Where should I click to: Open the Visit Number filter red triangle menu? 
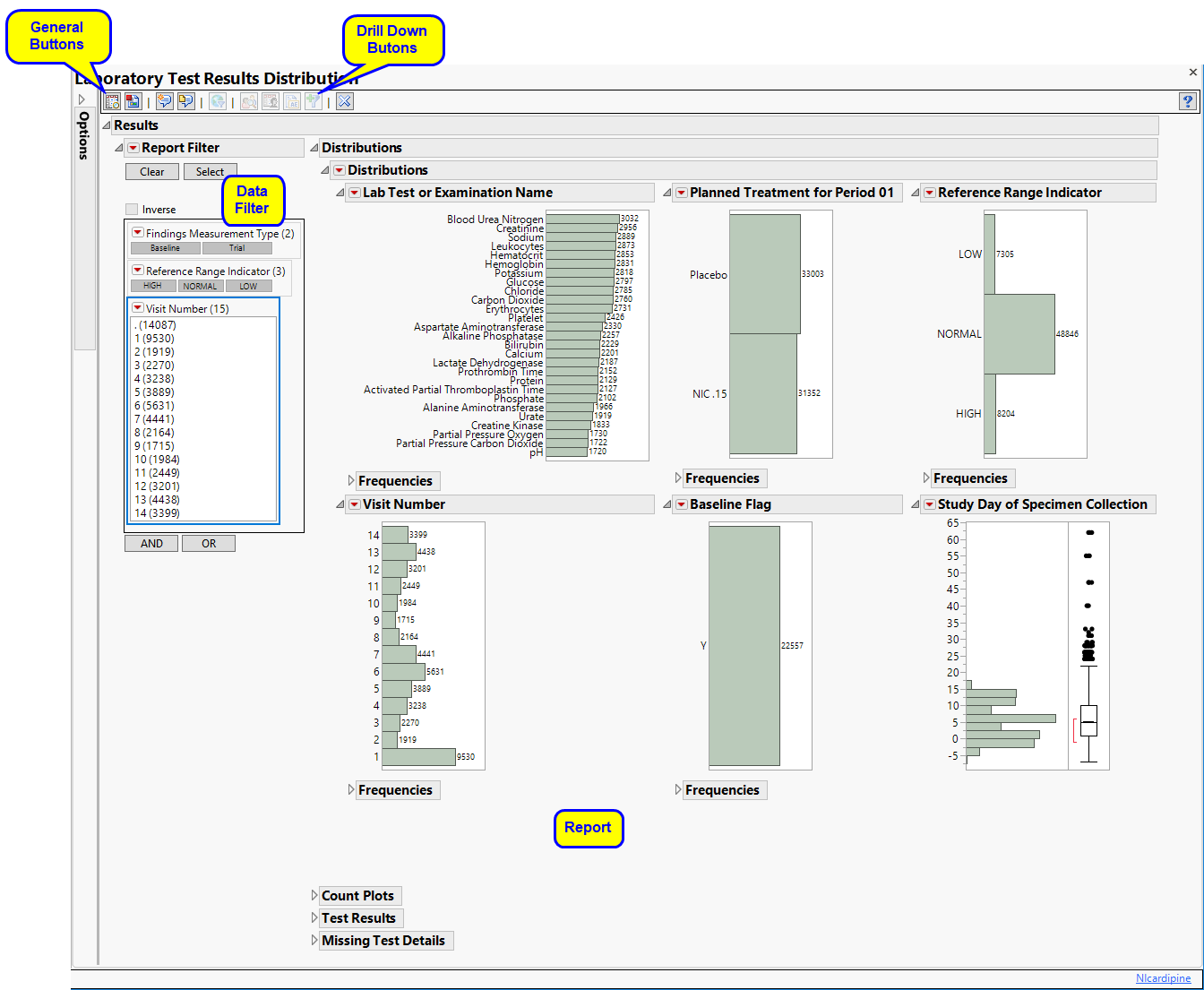138,308
